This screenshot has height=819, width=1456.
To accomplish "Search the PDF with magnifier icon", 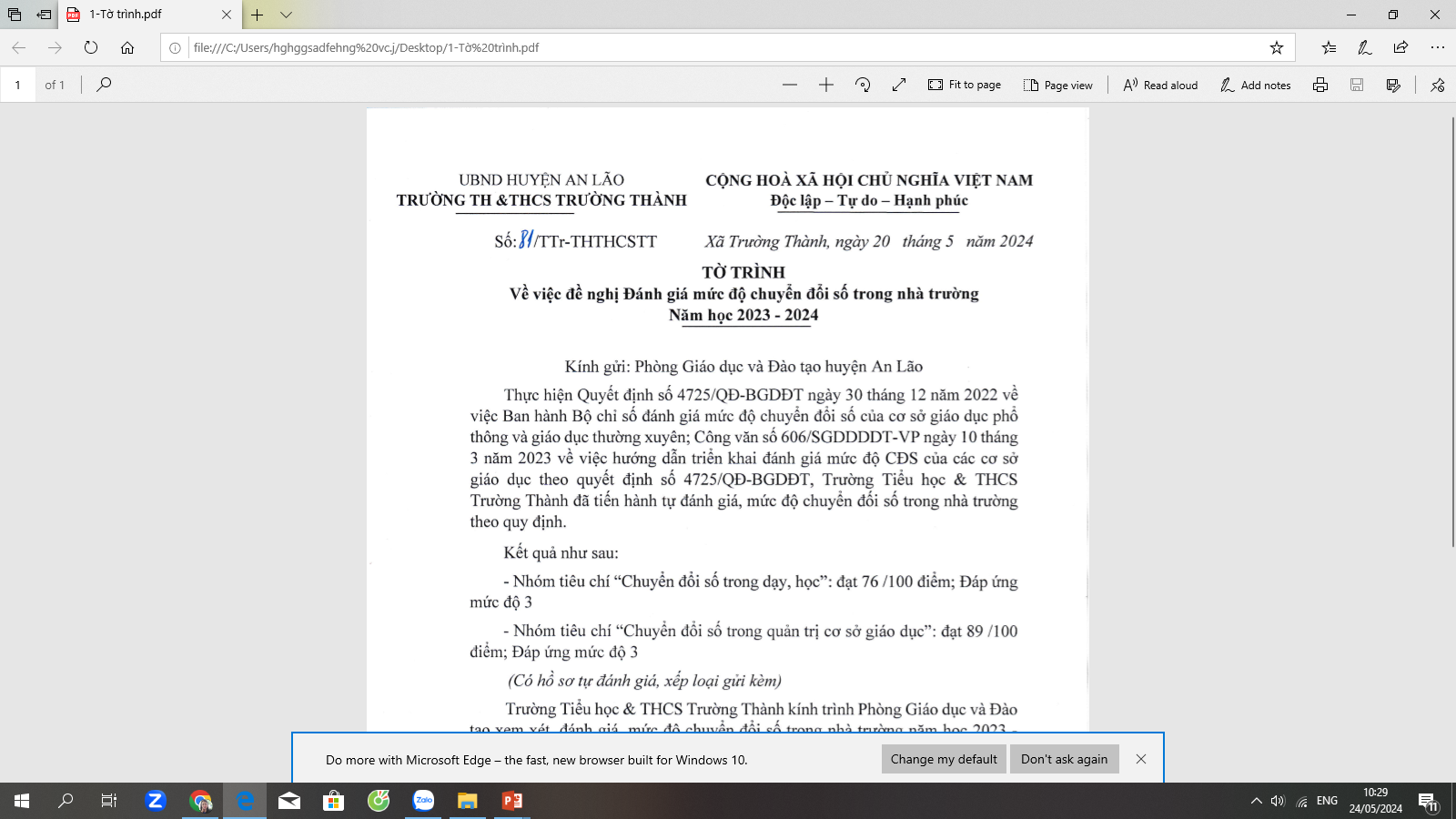I will 104,85.
